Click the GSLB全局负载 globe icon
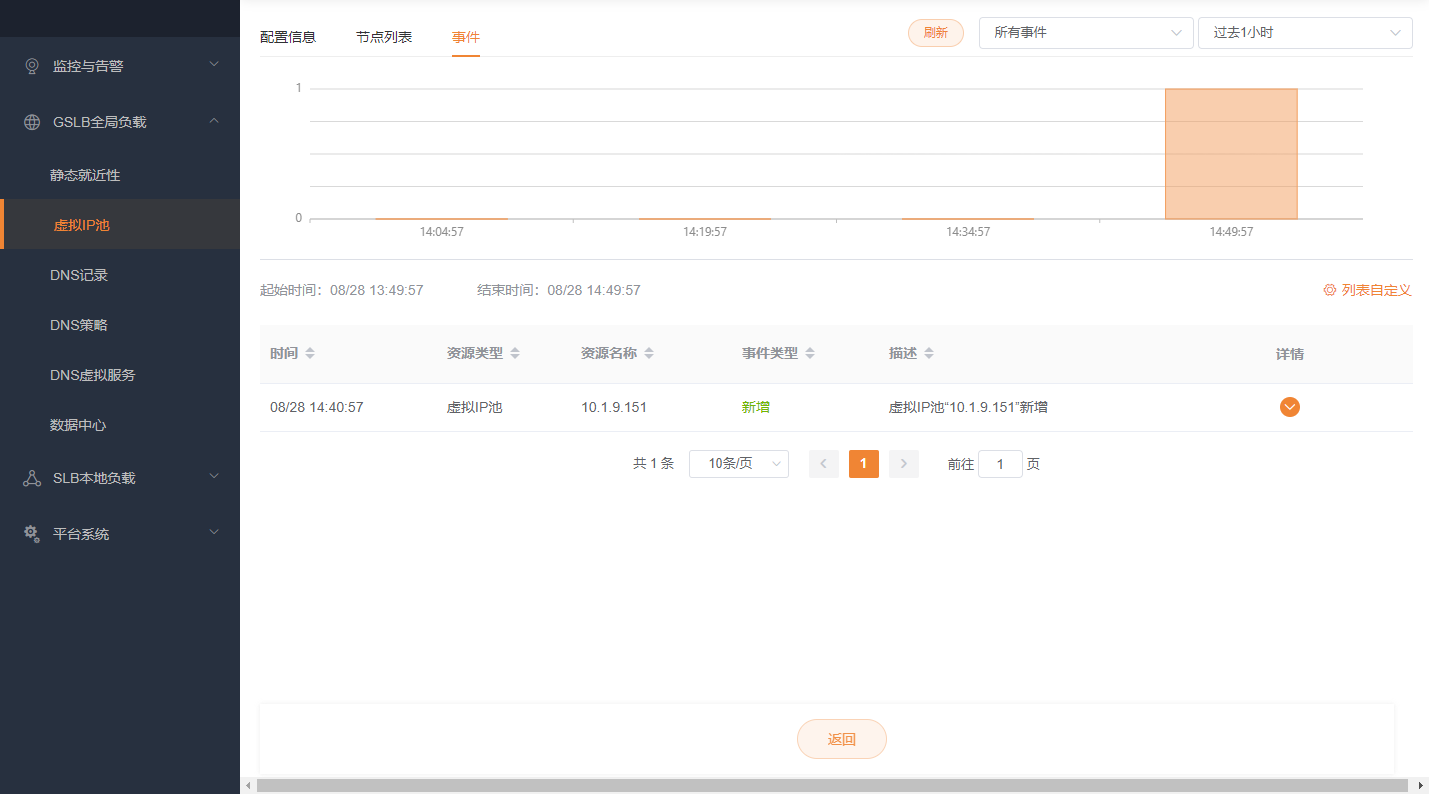This screenshot has height=794, width=1429. pyautogui.click(x=32, y=122)
